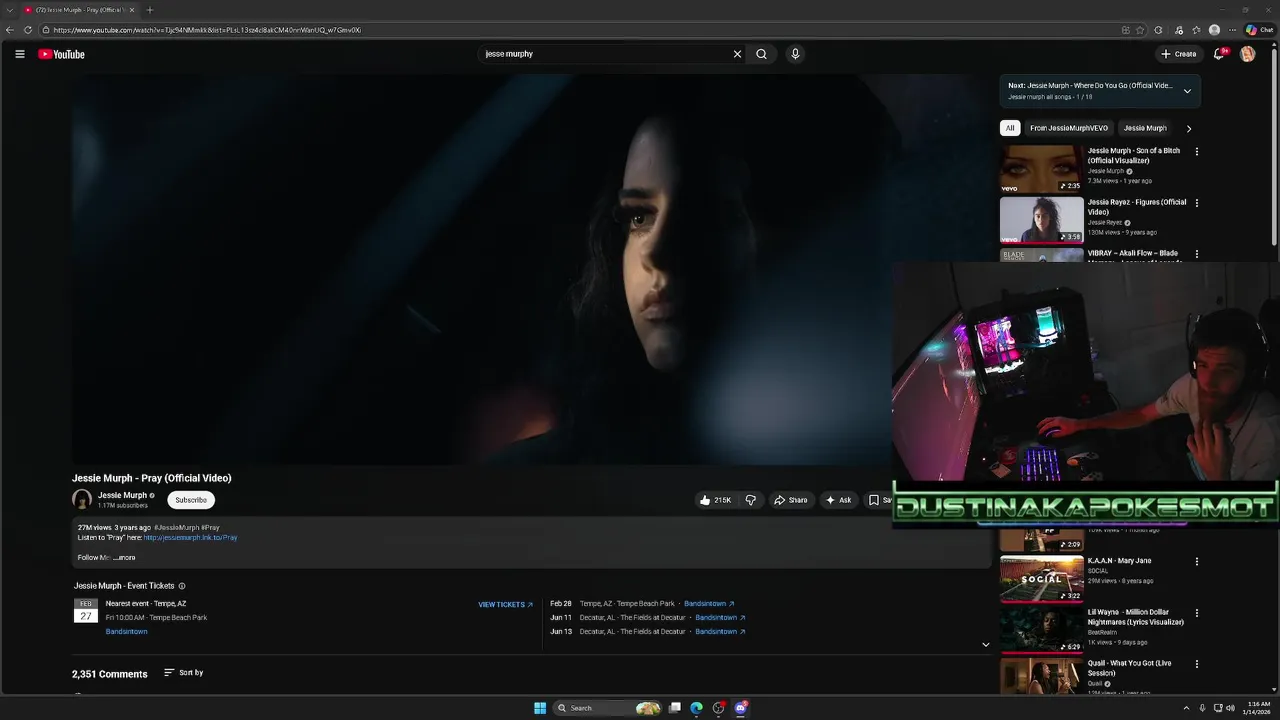
Task: Play Lil Wayne Million Dollar Nightmares thumbnail
Action: 1041,630
